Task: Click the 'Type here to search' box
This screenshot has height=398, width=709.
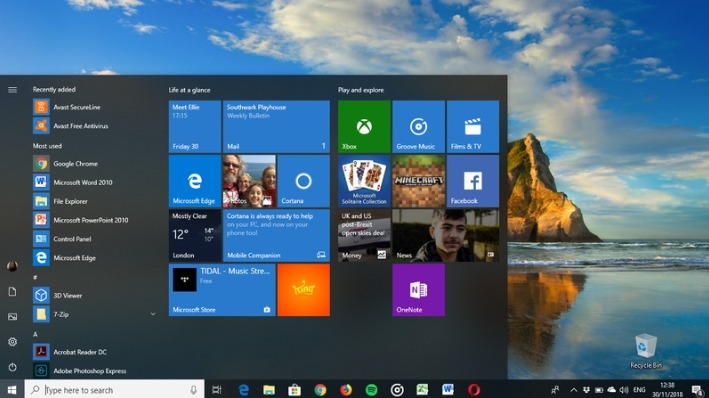Action: tap(115, 389)
